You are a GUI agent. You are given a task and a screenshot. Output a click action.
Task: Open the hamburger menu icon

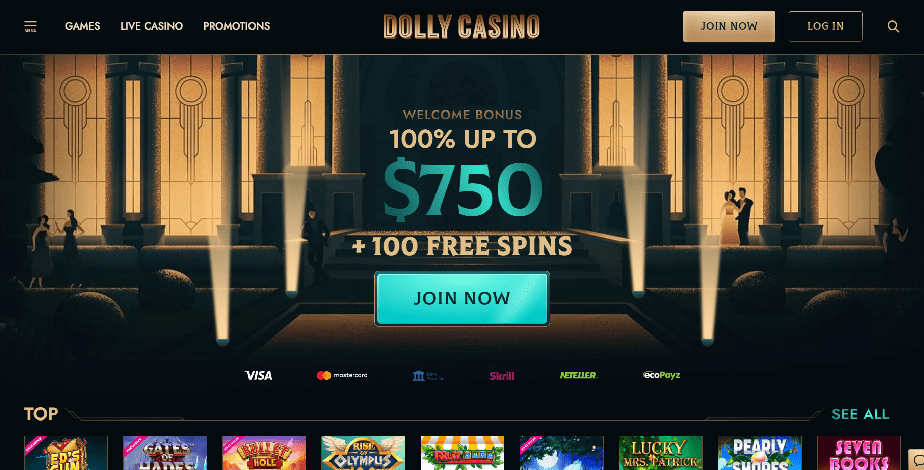coord(31,26)
